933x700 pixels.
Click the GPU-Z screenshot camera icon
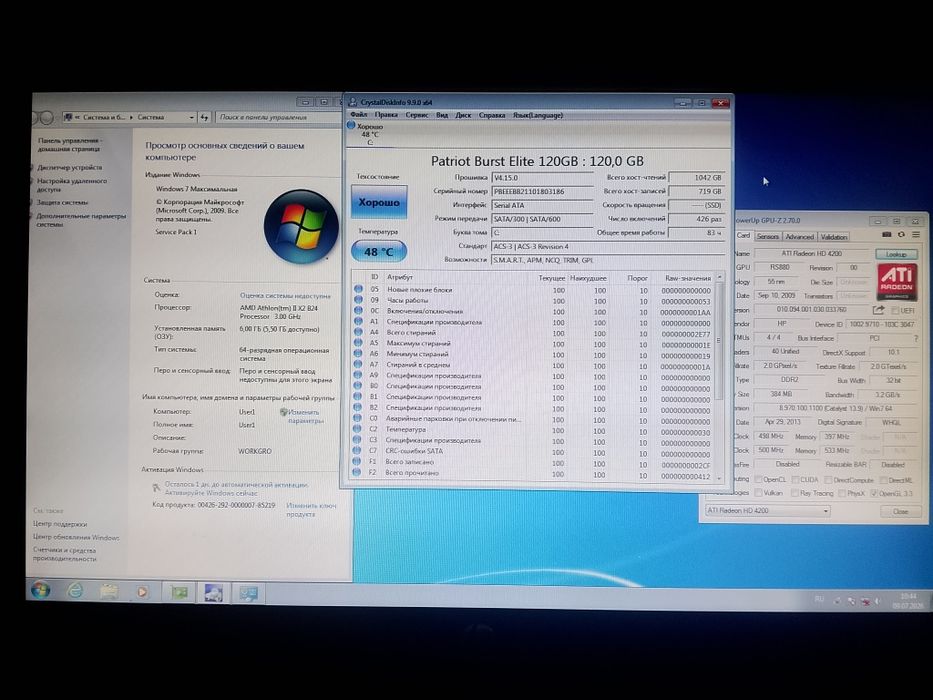click(887, 235)
